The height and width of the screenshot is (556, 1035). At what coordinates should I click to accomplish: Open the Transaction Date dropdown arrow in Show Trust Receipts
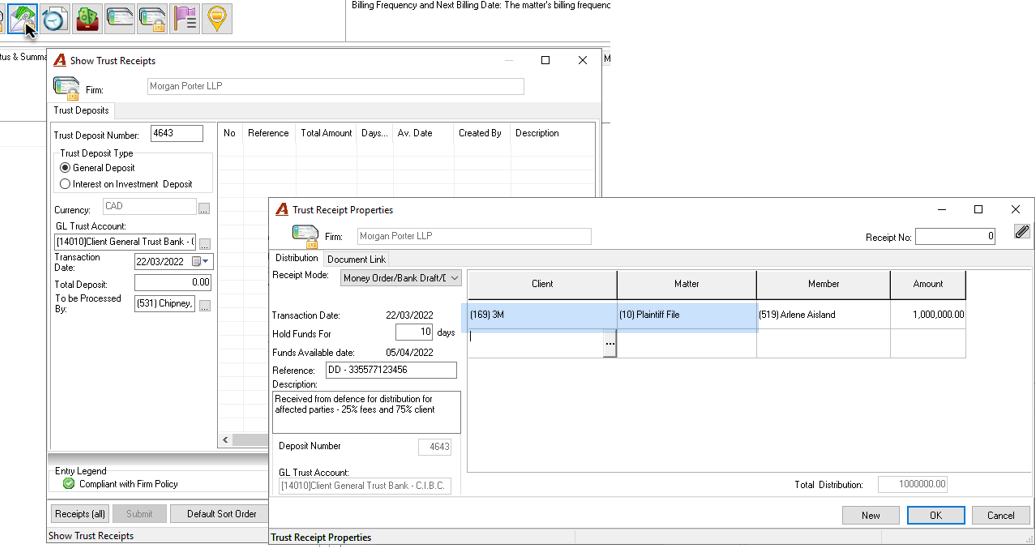point(206,261)
